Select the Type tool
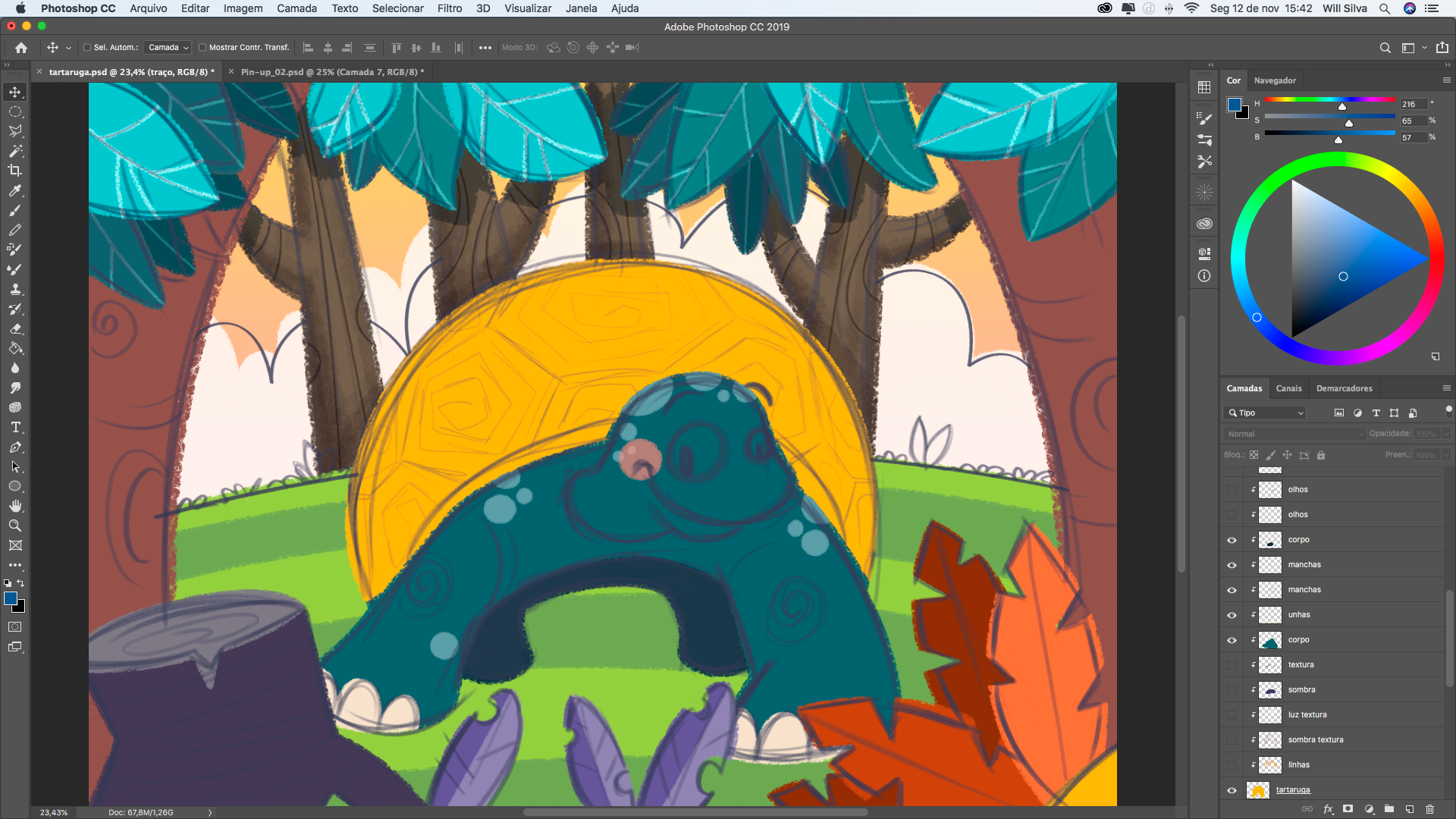The height and width of the screenshot is (819, 1456). (x=15, y=428)
